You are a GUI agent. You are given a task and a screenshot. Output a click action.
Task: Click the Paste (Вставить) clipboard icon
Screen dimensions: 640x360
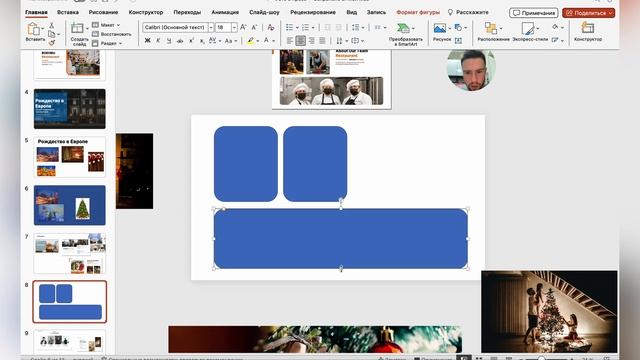33,29
